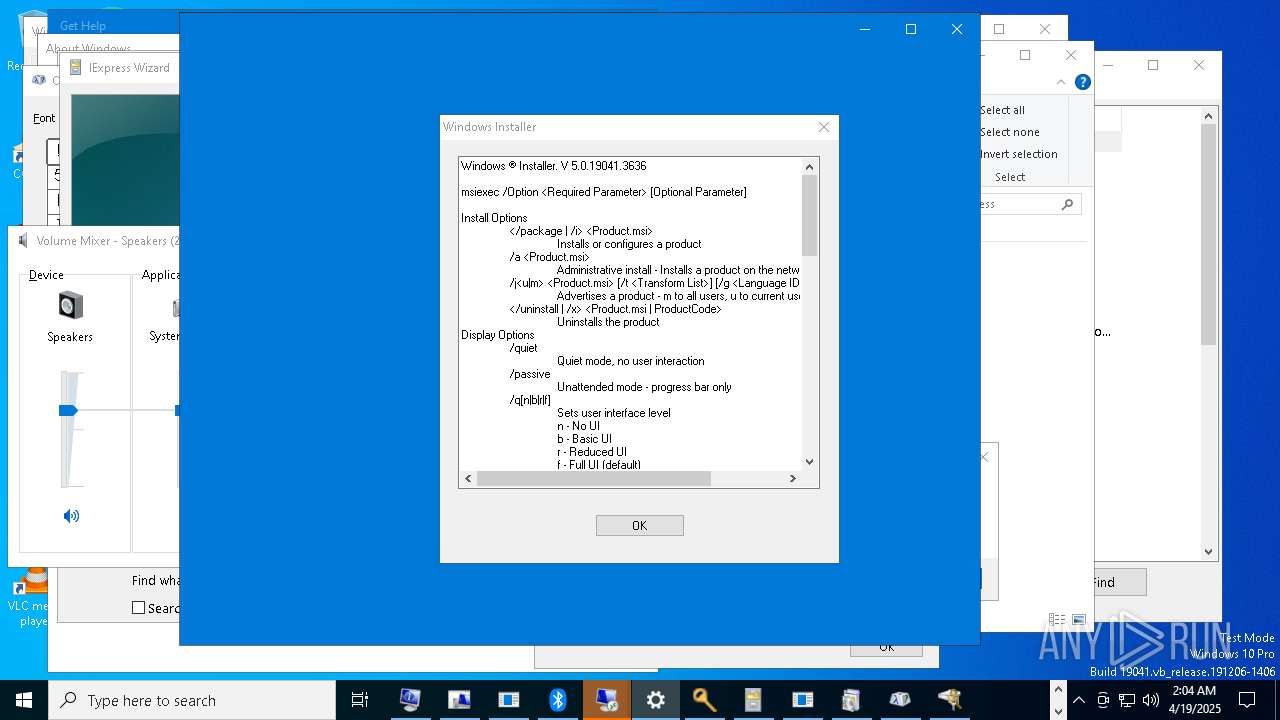
Task: Open the blue window-panel taskbar icon next to the file cabinet
Action: pyautogui.click(x=802, y=700)
